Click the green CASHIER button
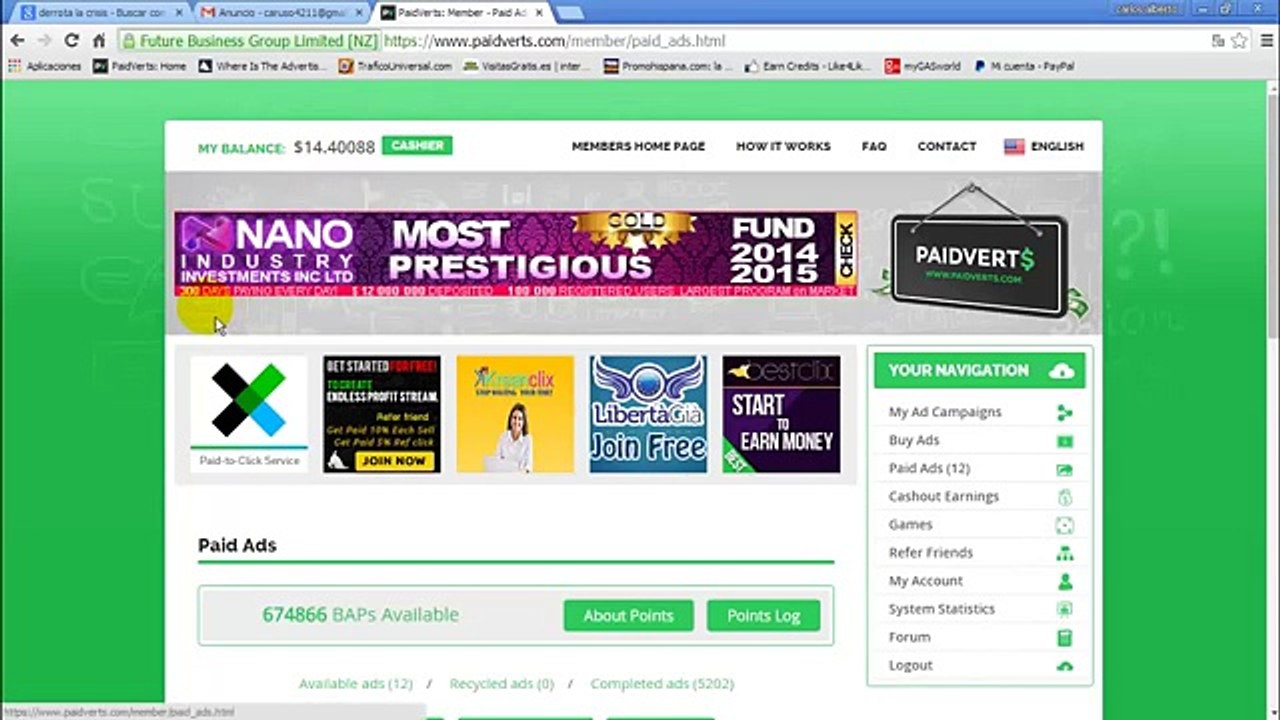Image resolution: width=1280 pixels, height=720 pixels. [x=417, y=146]
